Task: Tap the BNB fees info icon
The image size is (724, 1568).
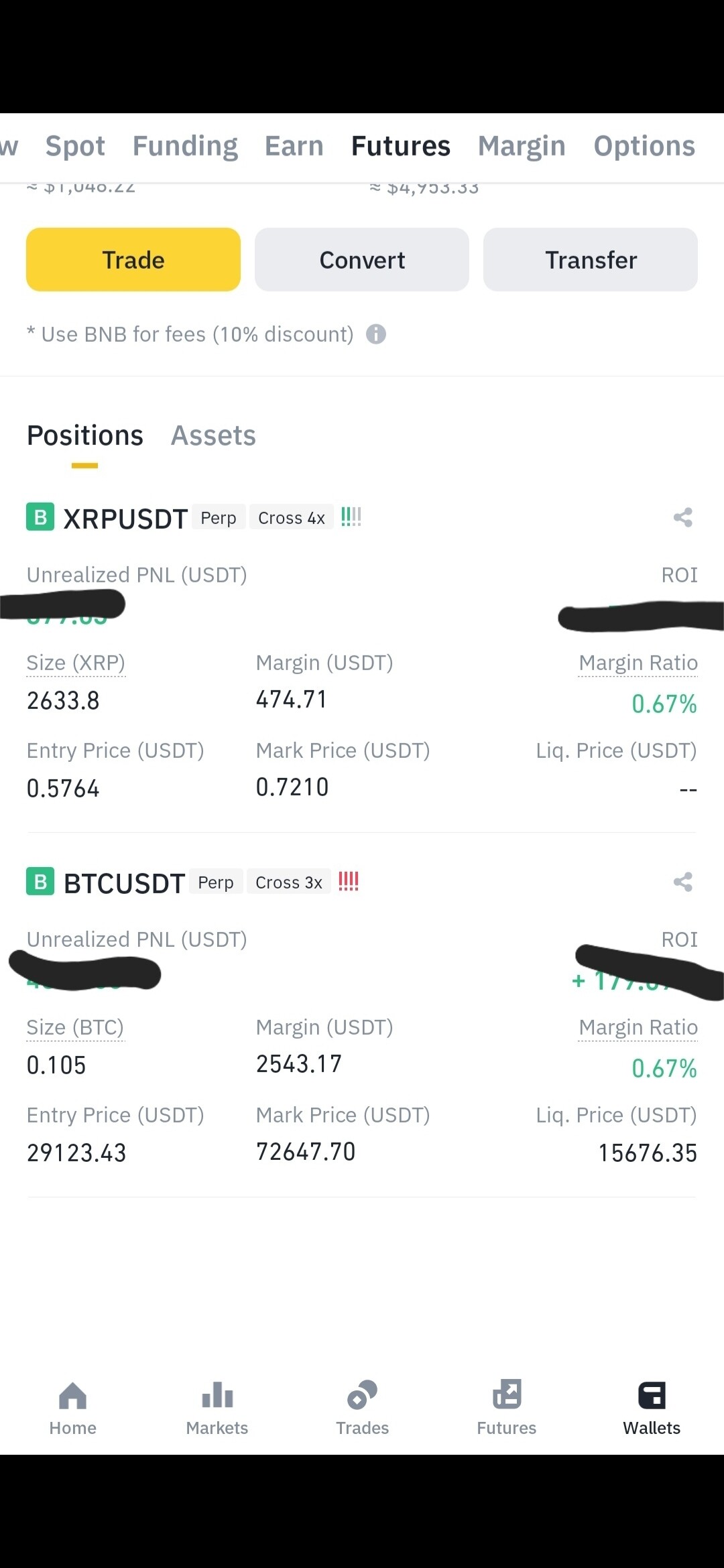Action: pyautogui.click(x=376, y=334)
